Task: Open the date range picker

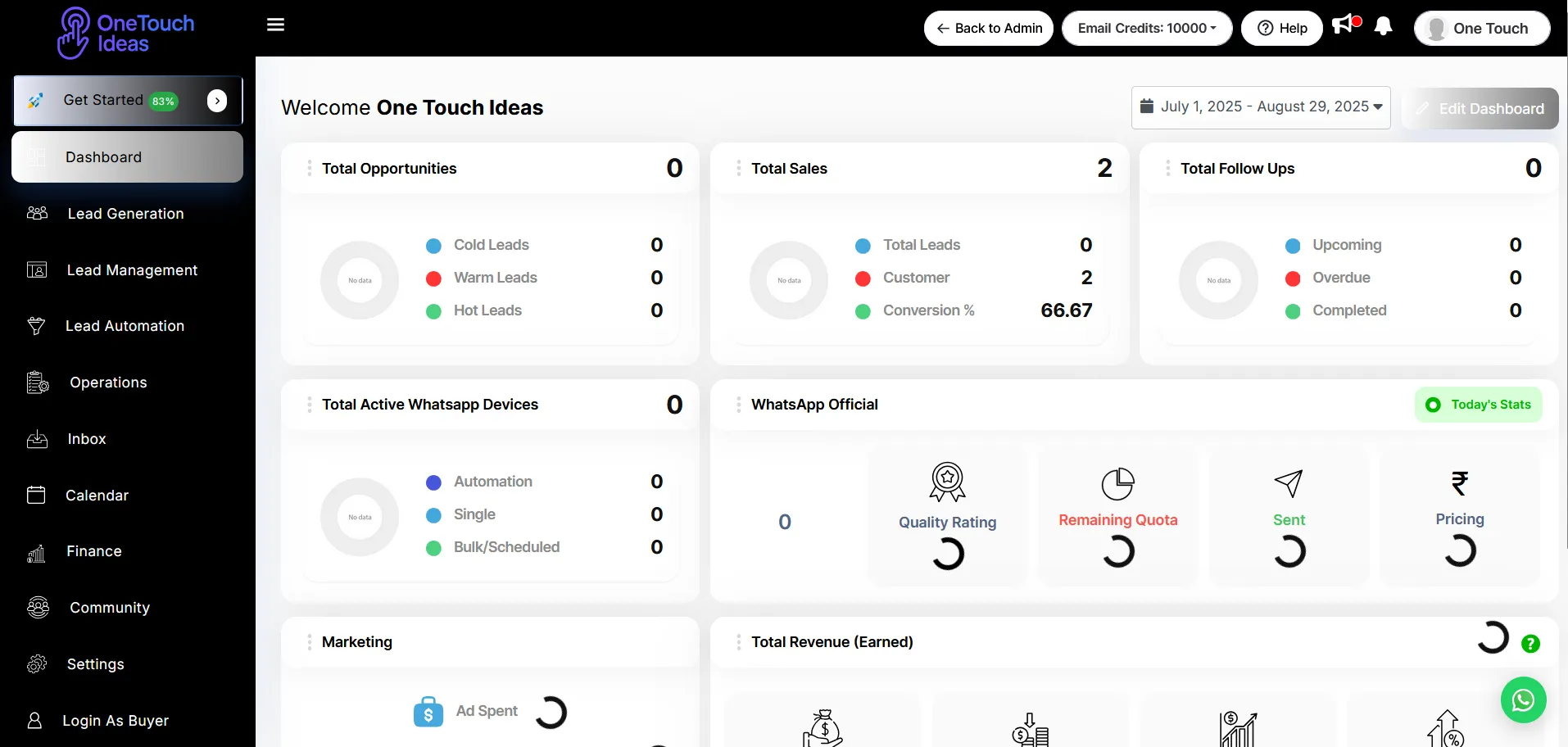Action: click(1260, 107)
